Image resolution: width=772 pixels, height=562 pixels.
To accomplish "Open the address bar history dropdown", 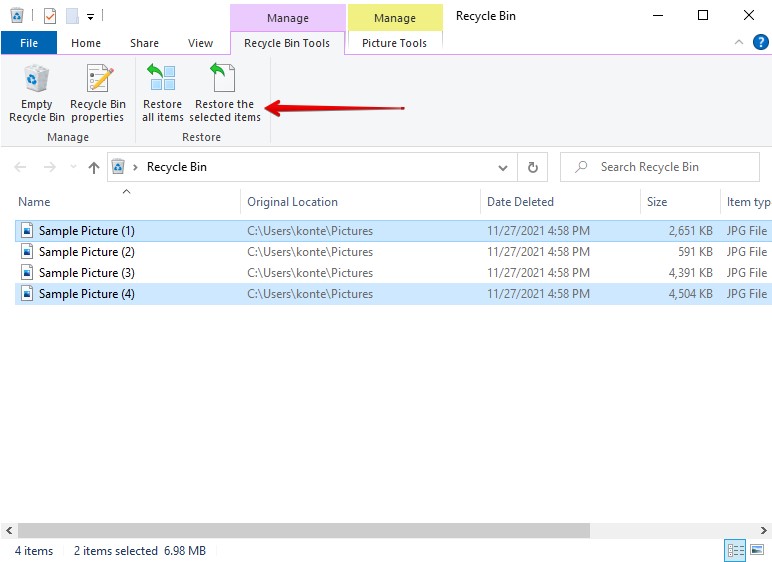I will 503,167.
